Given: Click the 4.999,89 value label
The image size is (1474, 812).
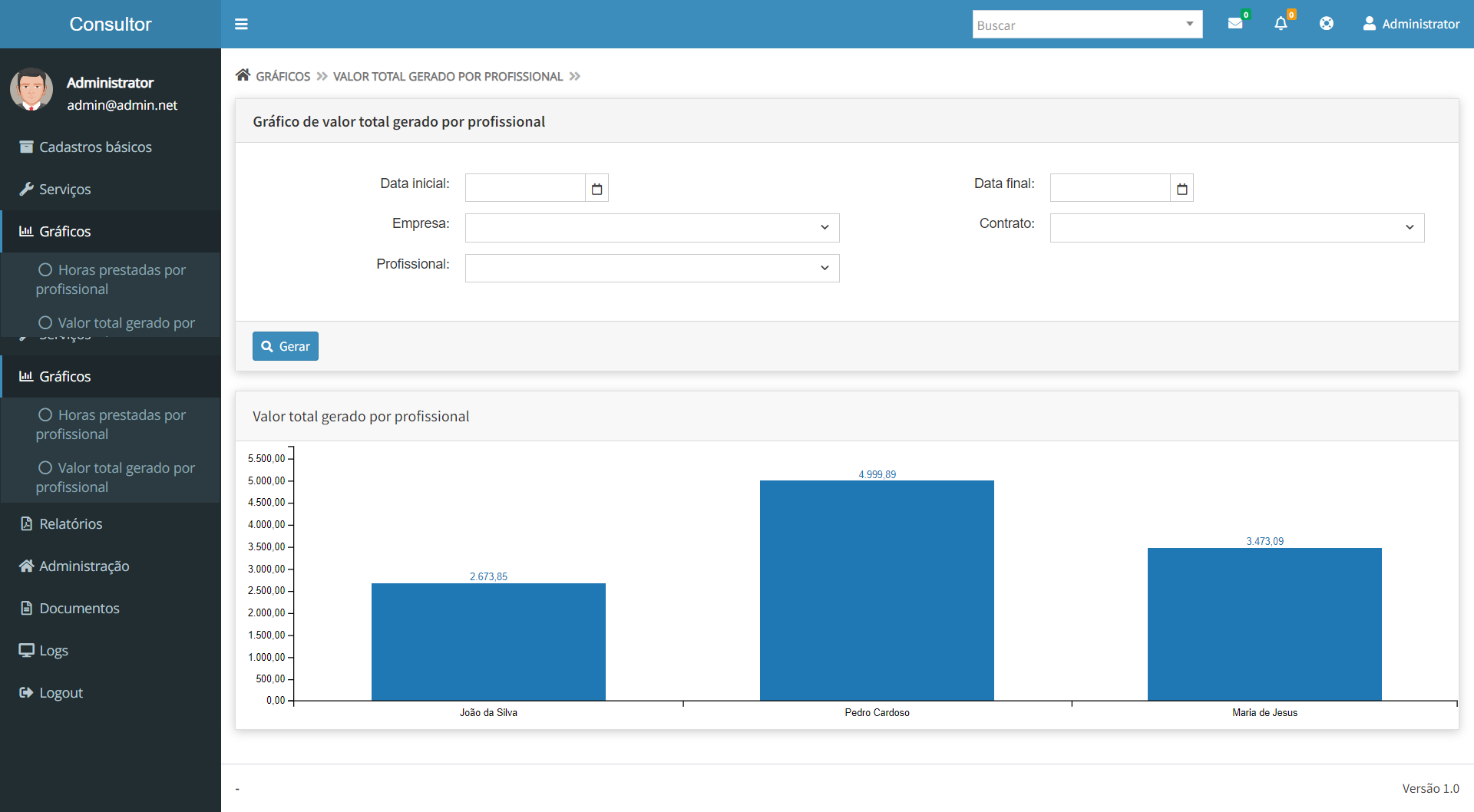Looking at the screenshot, I should (x=877, y=474).
